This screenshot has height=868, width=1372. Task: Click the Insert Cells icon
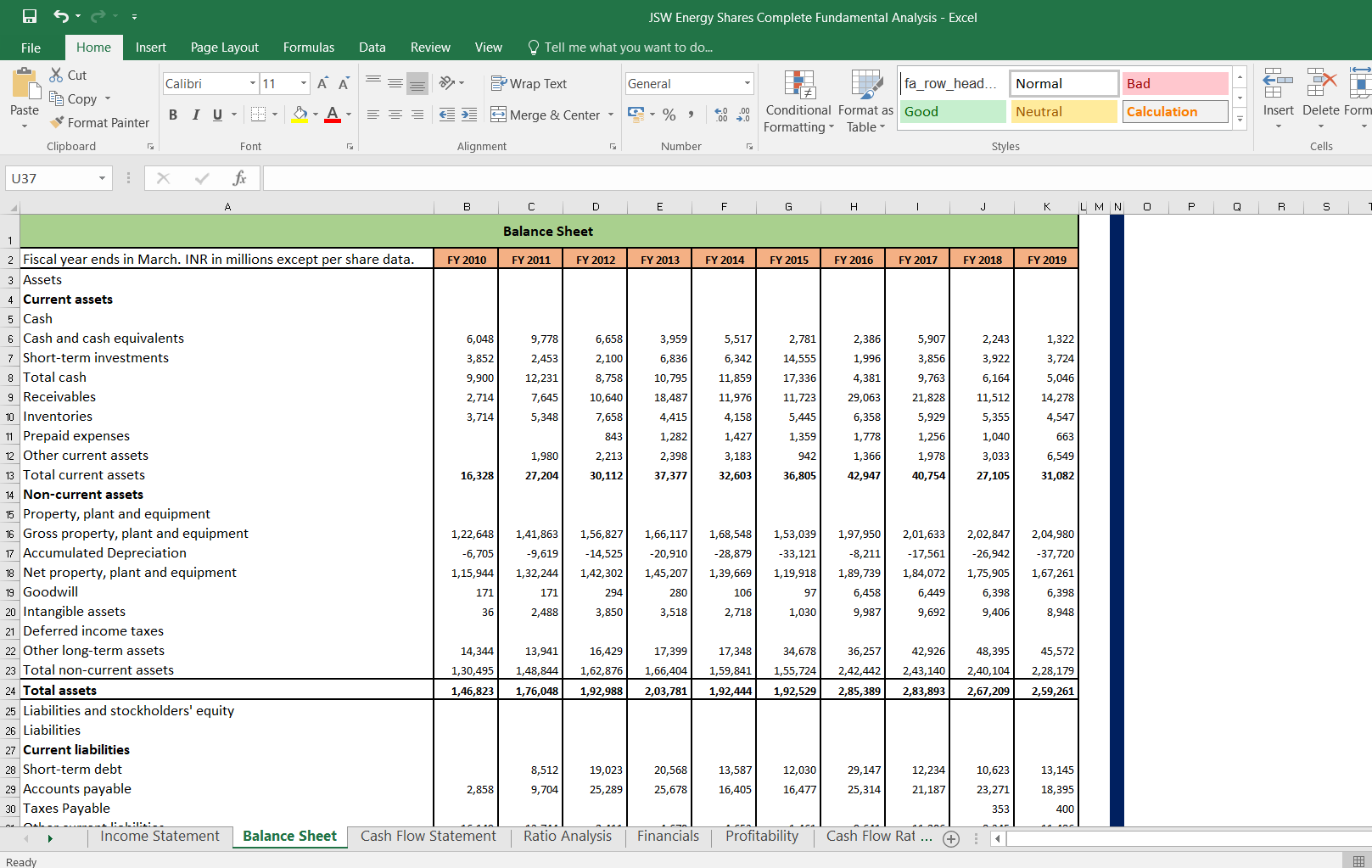(1278, 84)
